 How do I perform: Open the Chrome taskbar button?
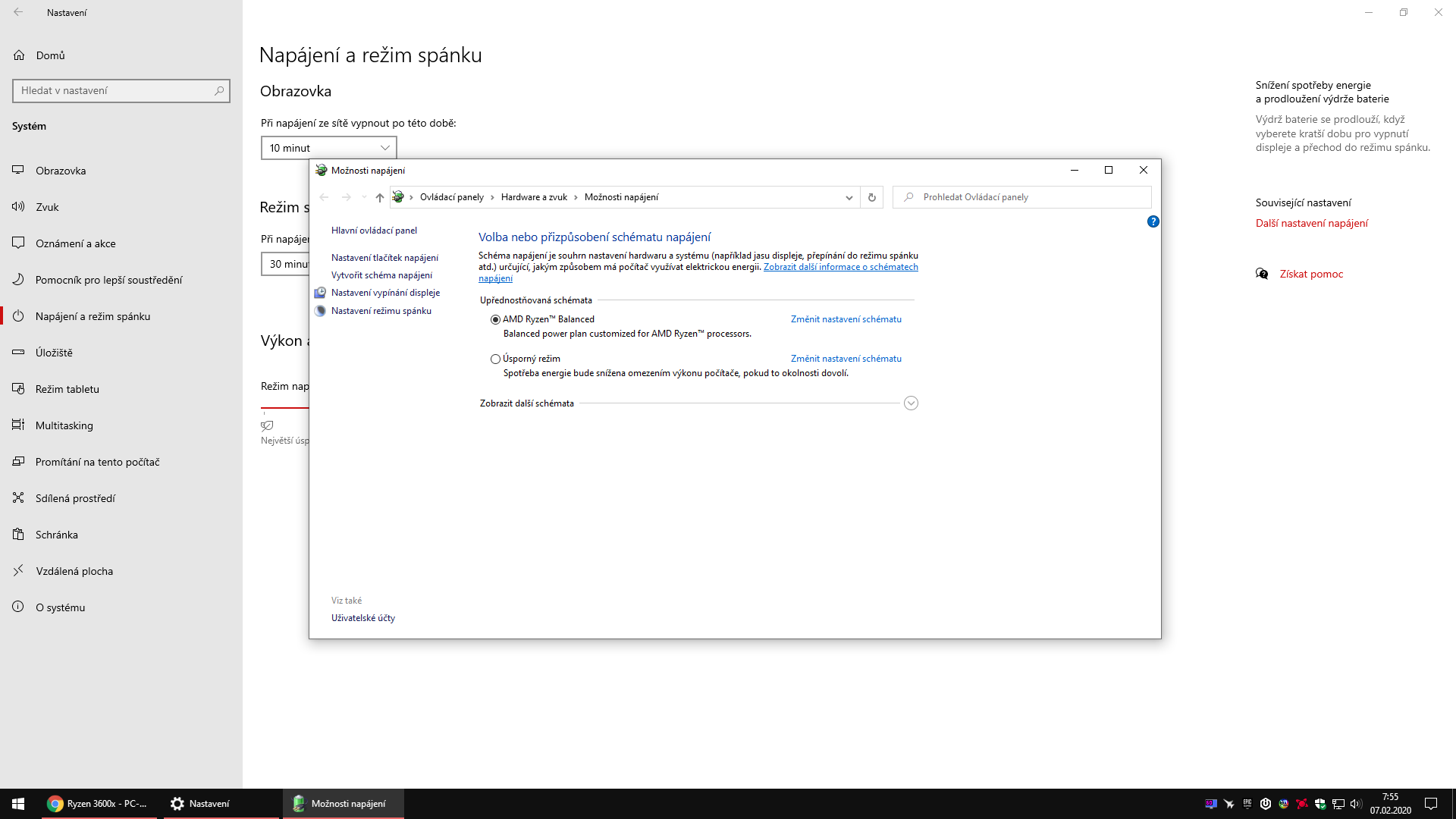pos(99,804)
